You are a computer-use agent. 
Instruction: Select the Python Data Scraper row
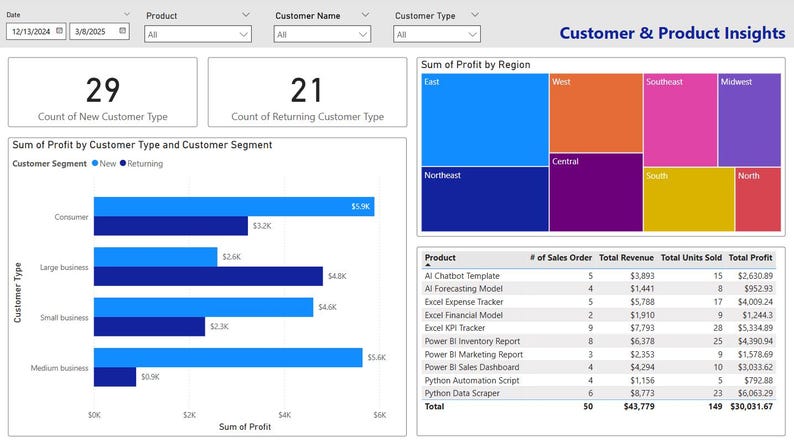coord(599,393)
